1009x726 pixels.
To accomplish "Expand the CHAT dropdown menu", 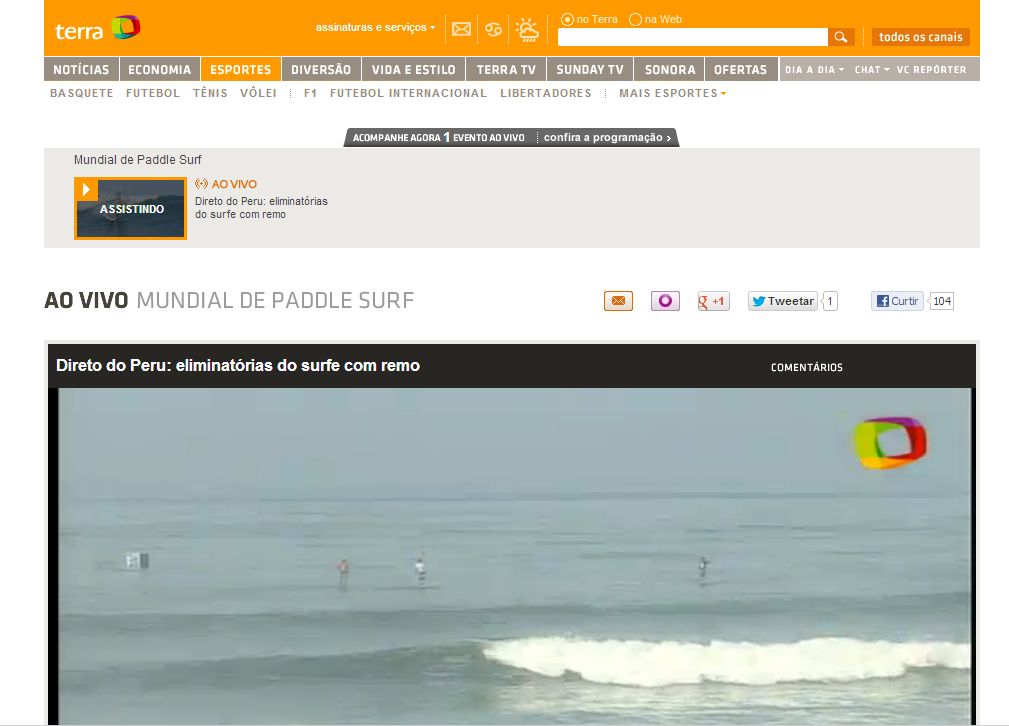I will (x=872, y=70).
